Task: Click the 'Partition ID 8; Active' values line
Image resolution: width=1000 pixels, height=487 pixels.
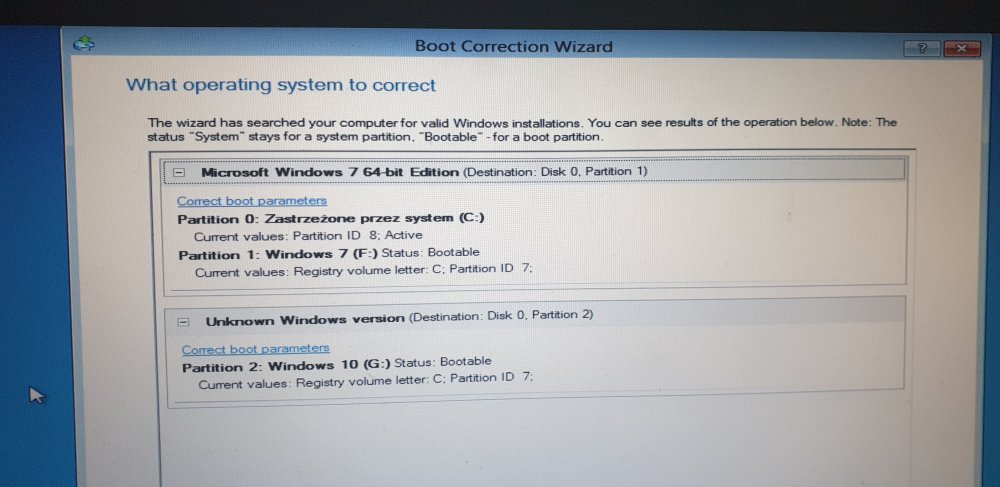Action: [x=308, y=236]
